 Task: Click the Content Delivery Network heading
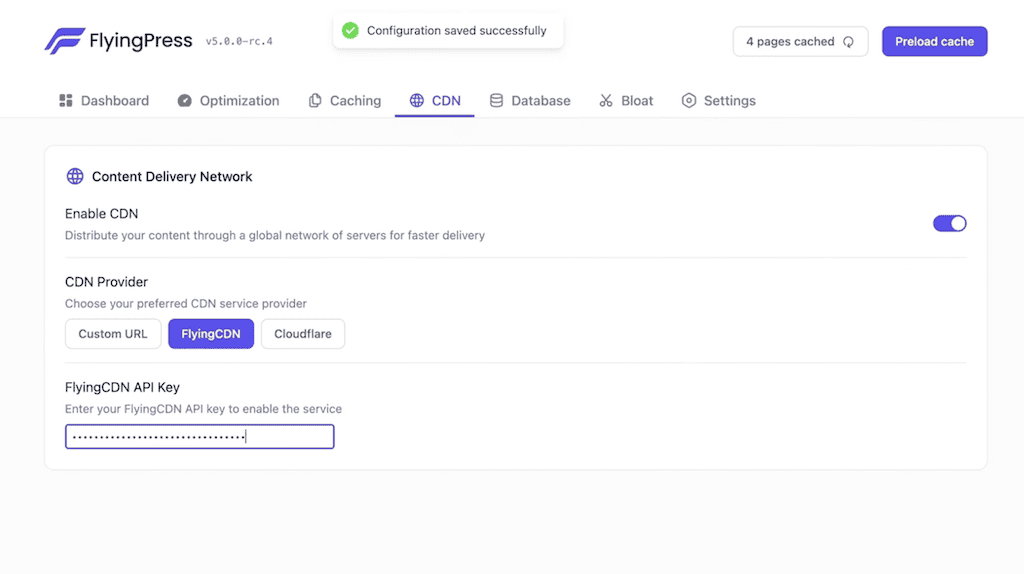coord(172,176)
